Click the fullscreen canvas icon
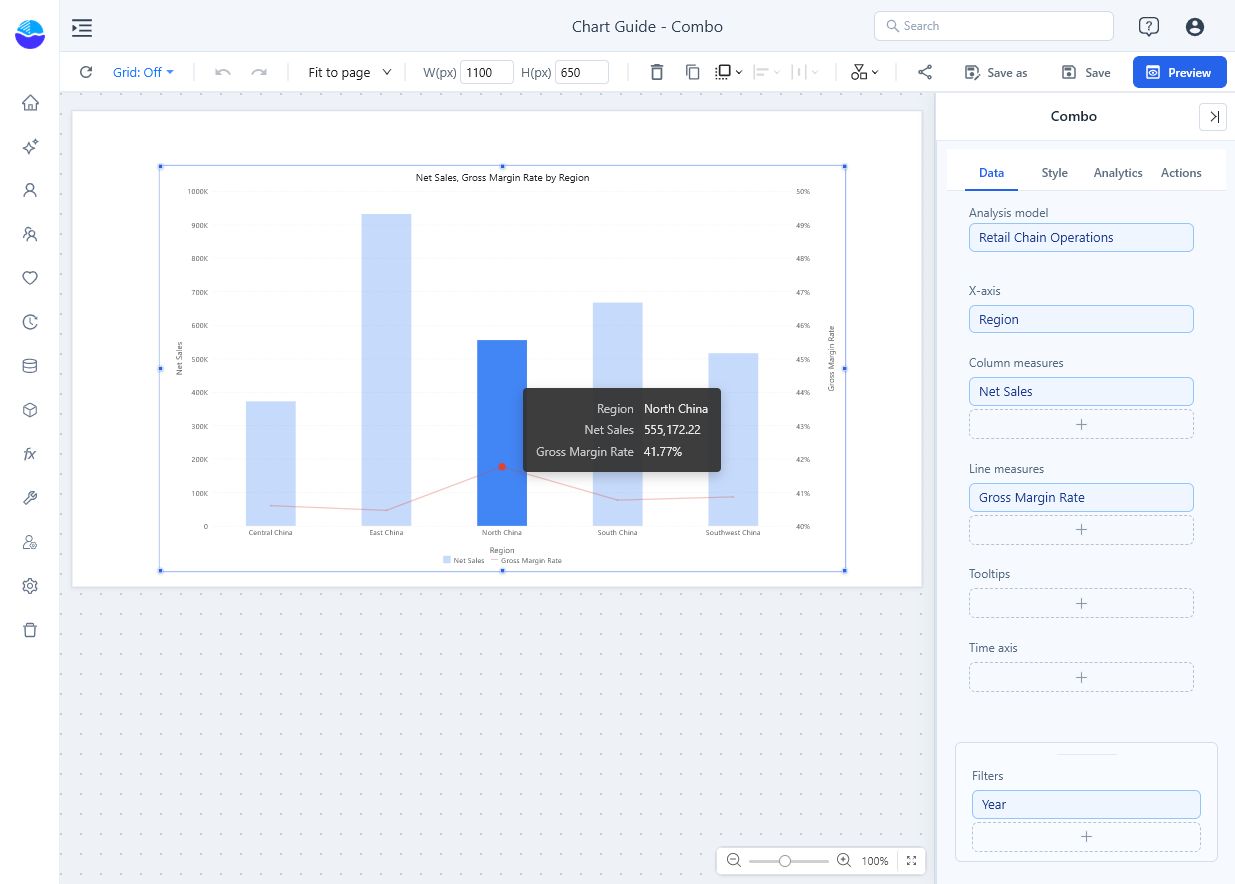The height and width of the screenshot is (884, 1235). click(x=911, y=861)
